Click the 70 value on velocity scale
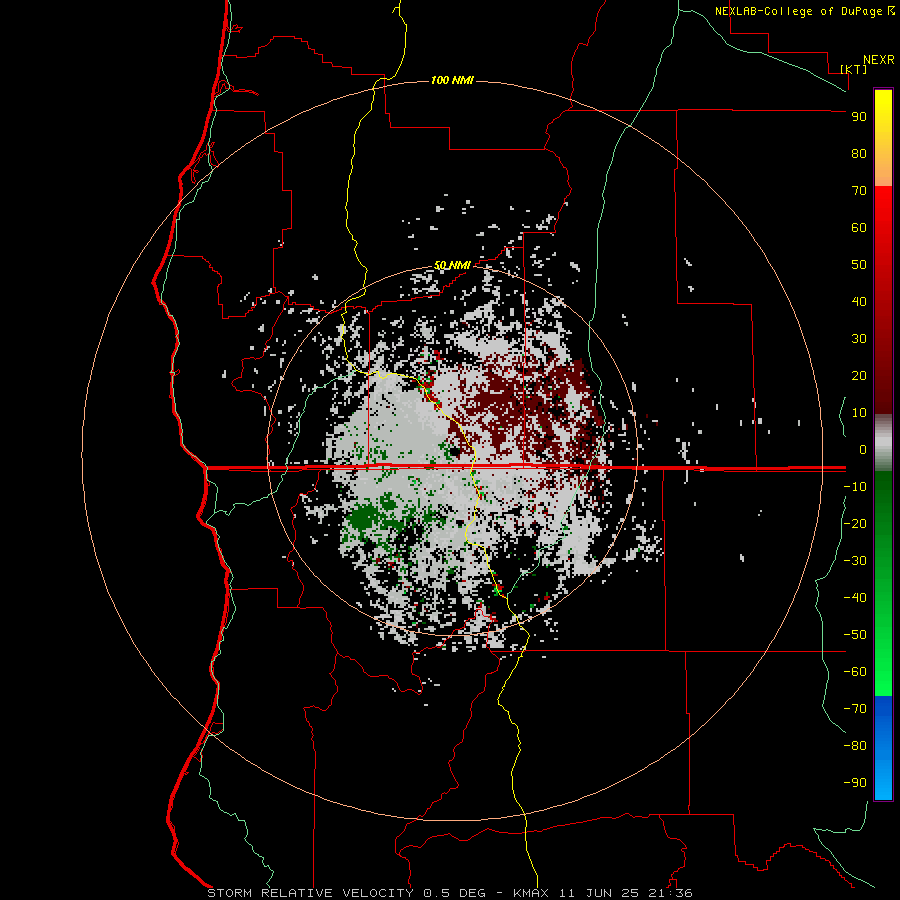Screen dimensions: 900x900 click(859, 191)
